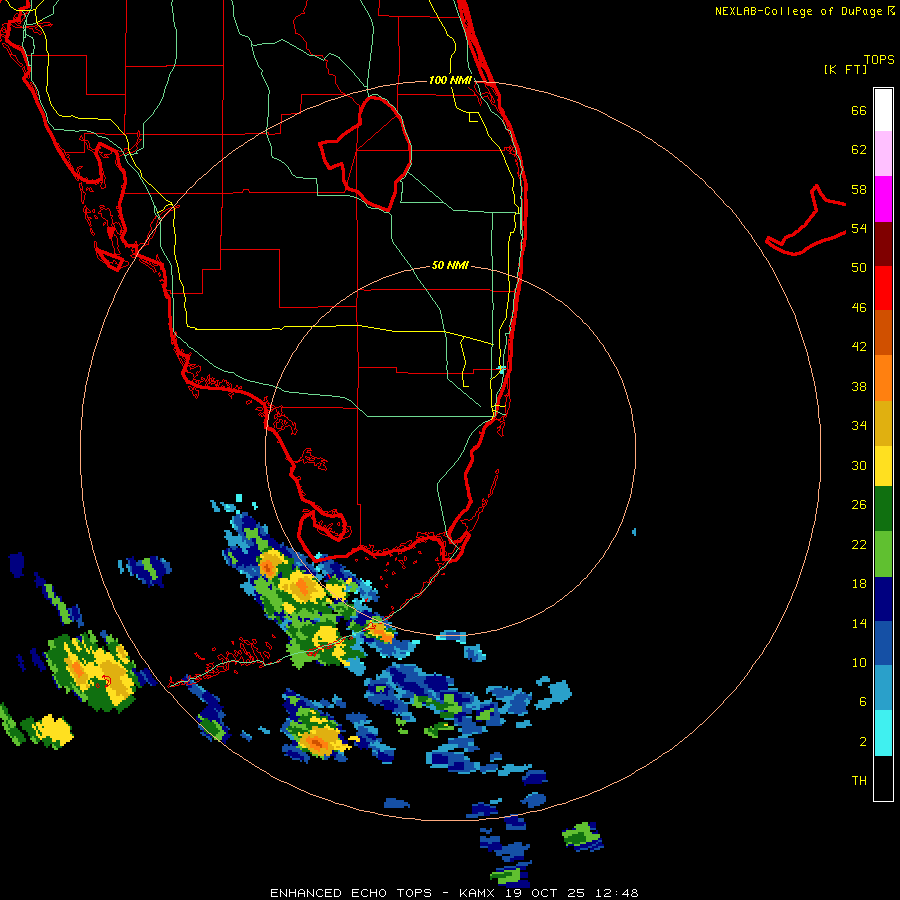Click the K FT units label
Image resolution: width=900 pixels, height=900 pixels.
(845, 70)
